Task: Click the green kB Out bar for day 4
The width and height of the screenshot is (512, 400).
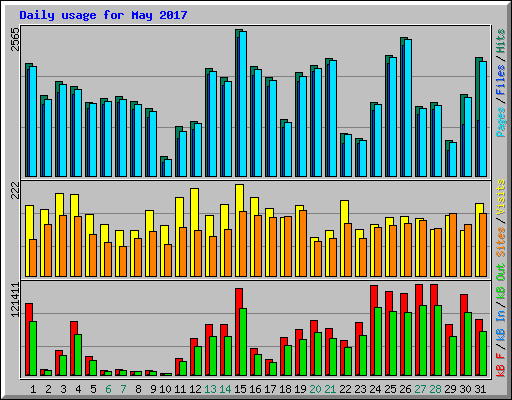Action: [78, 355]
